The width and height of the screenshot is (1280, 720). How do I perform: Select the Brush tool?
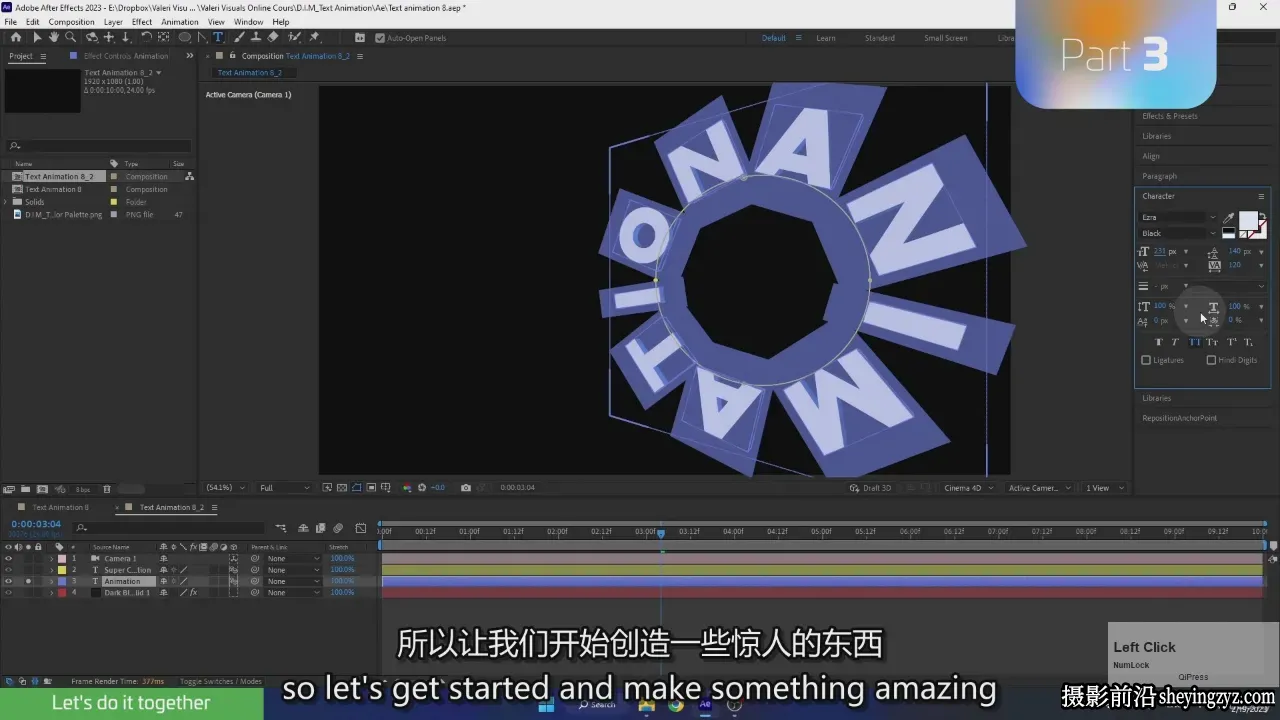click(x=239, y=37)
